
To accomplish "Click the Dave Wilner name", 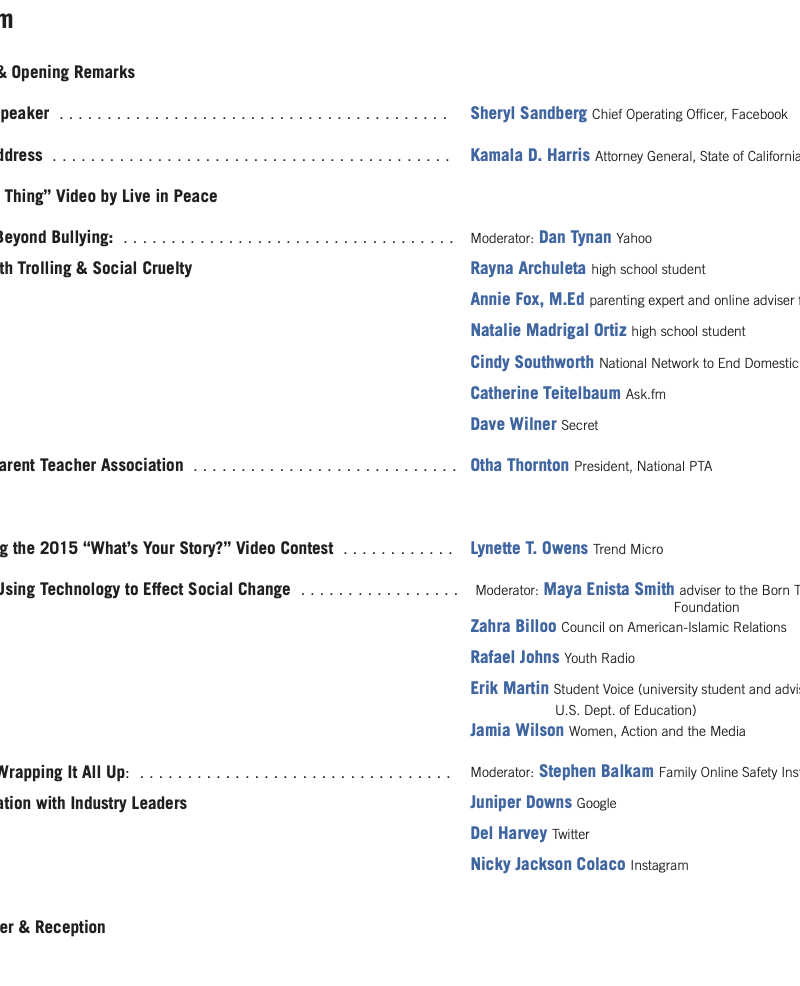I will [513, 425].
